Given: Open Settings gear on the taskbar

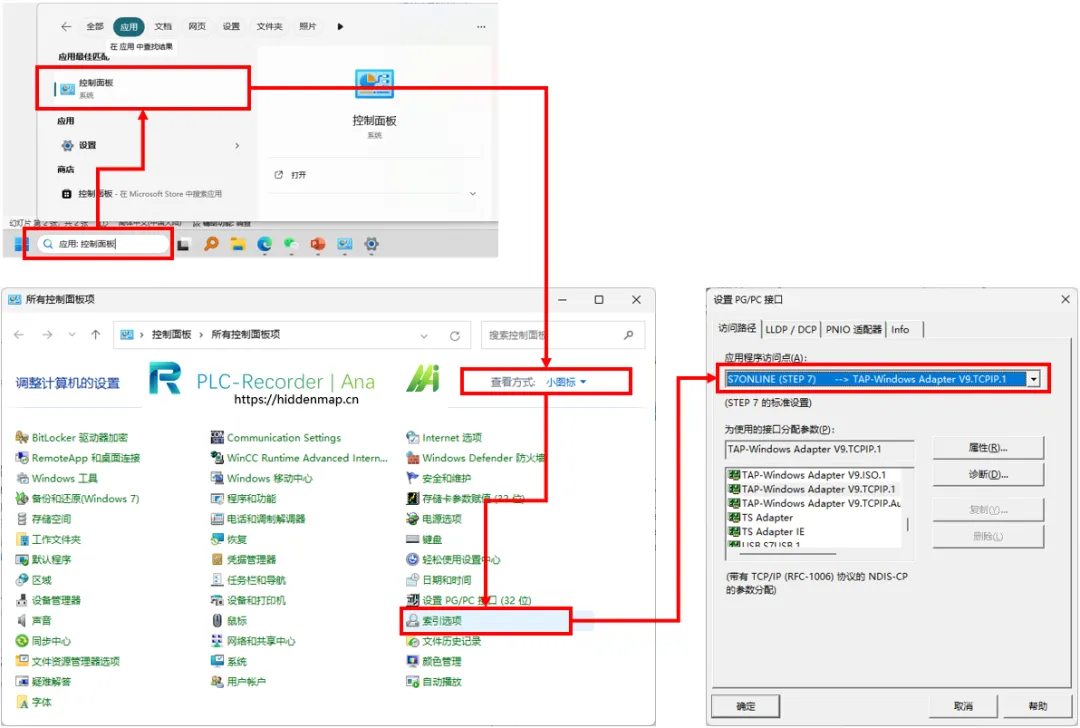Looking at the screenshot, I should [x=371, y=244].
